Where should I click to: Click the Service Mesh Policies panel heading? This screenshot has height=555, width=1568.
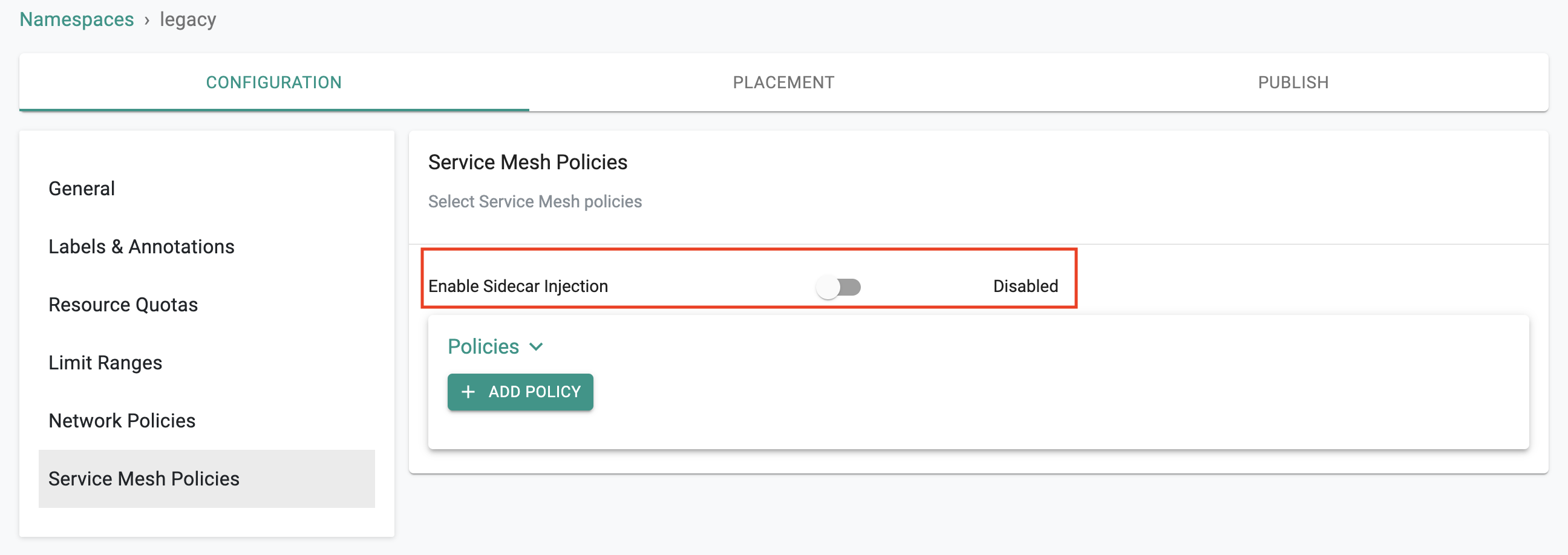pos(528,163)
